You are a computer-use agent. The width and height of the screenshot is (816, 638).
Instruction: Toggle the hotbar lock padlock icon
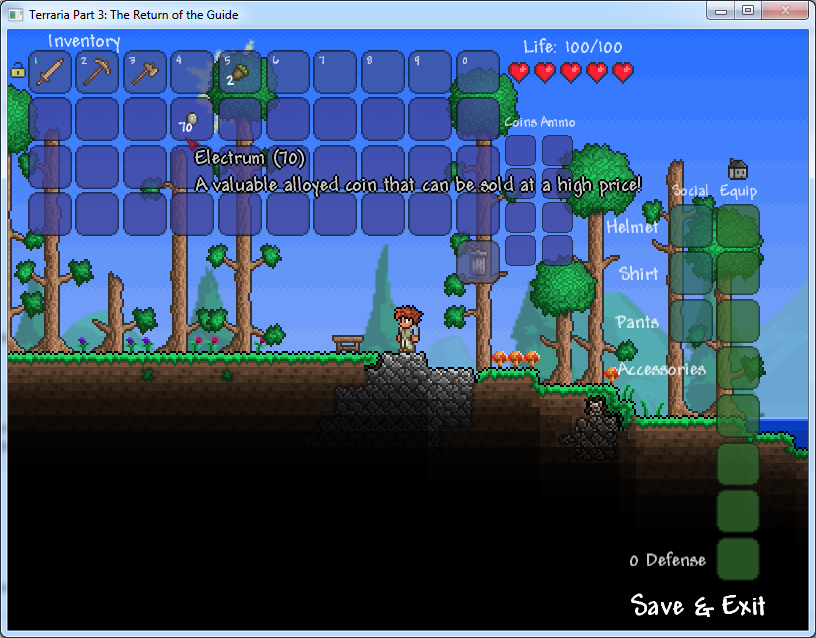coord(18,70)
